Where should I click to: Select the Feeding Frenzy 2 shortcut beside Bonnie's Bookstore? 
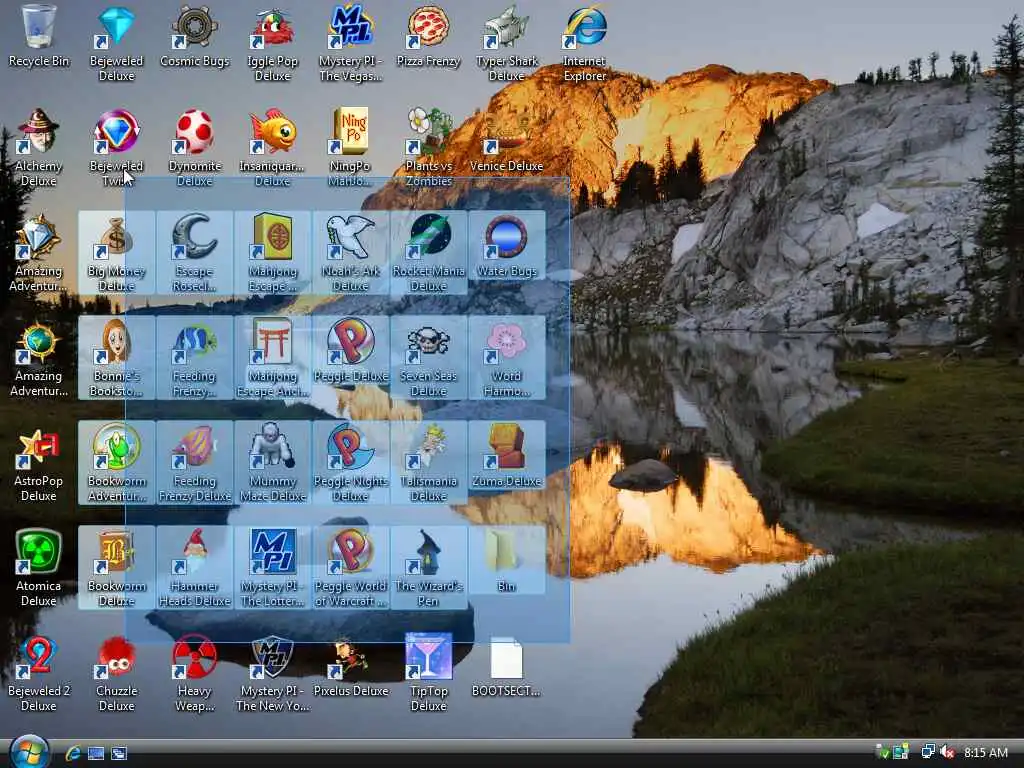(x=195, y=357)
